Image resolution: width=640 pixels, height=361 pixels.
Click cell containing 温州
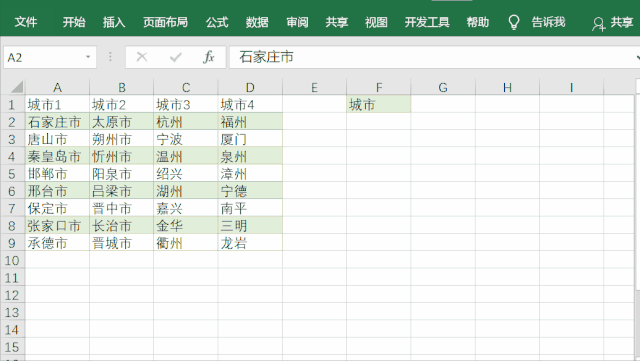coord(186,156)
